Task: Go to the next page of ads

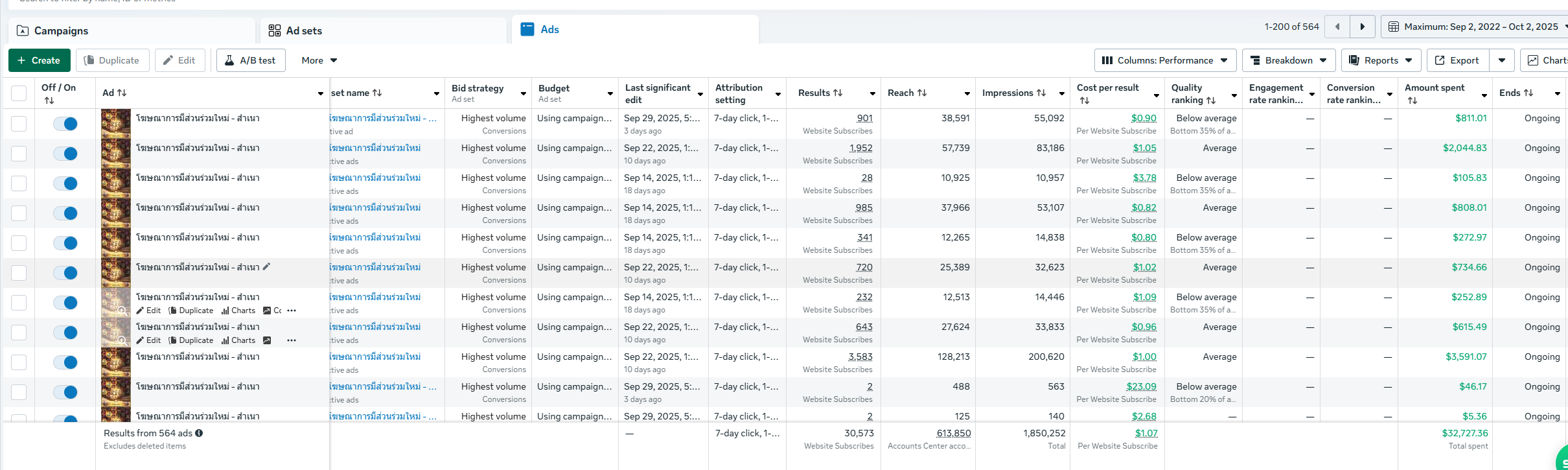Action: 1362,27
